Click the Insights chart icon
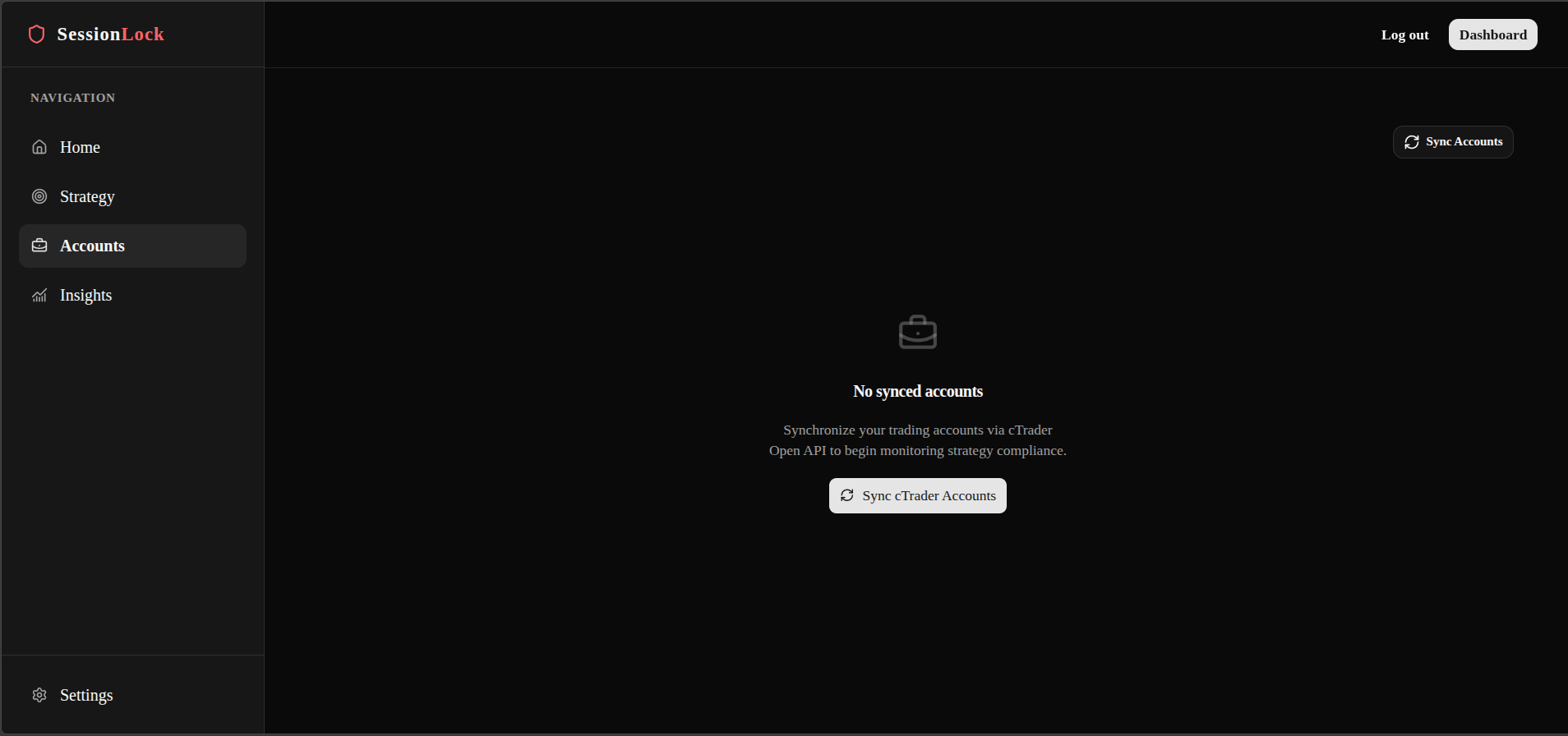The height and width of the screenshot is (736, 1568). tap(39, 295)
